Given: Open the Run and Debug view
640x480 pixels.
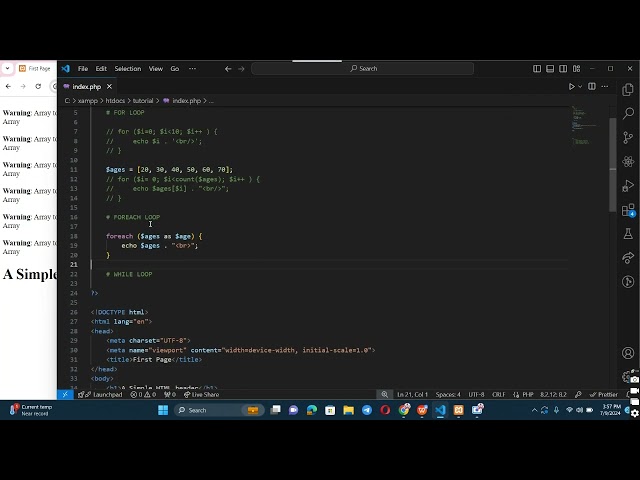Looking at the screenshot, I should pyautogui.click(x=628, y=186).
